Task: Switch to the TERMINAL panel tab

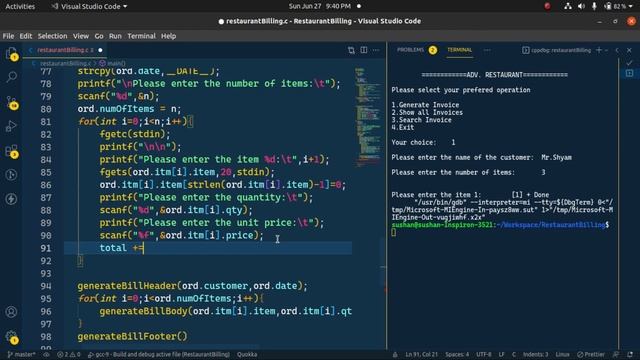Action: pyautogui.click(x=460, y=50)
